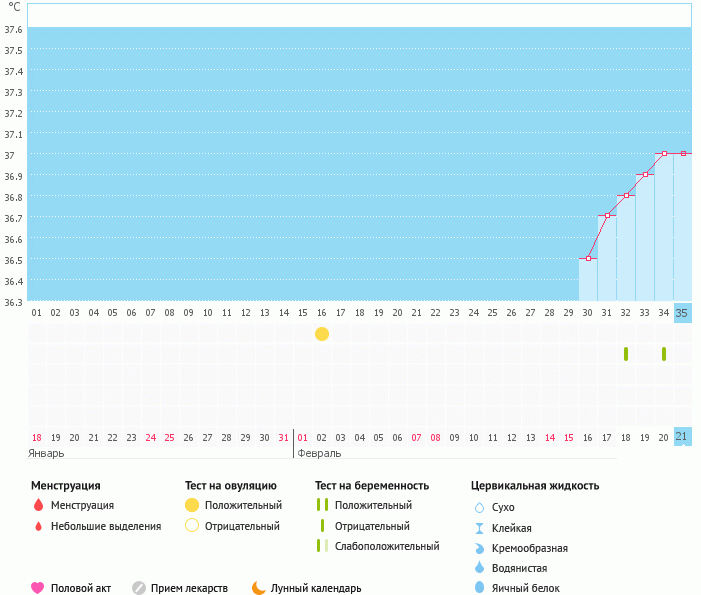The image size is (701, 595).
Task: Select the grey Прием лекарств pill icon
Action: click(139, 588)
